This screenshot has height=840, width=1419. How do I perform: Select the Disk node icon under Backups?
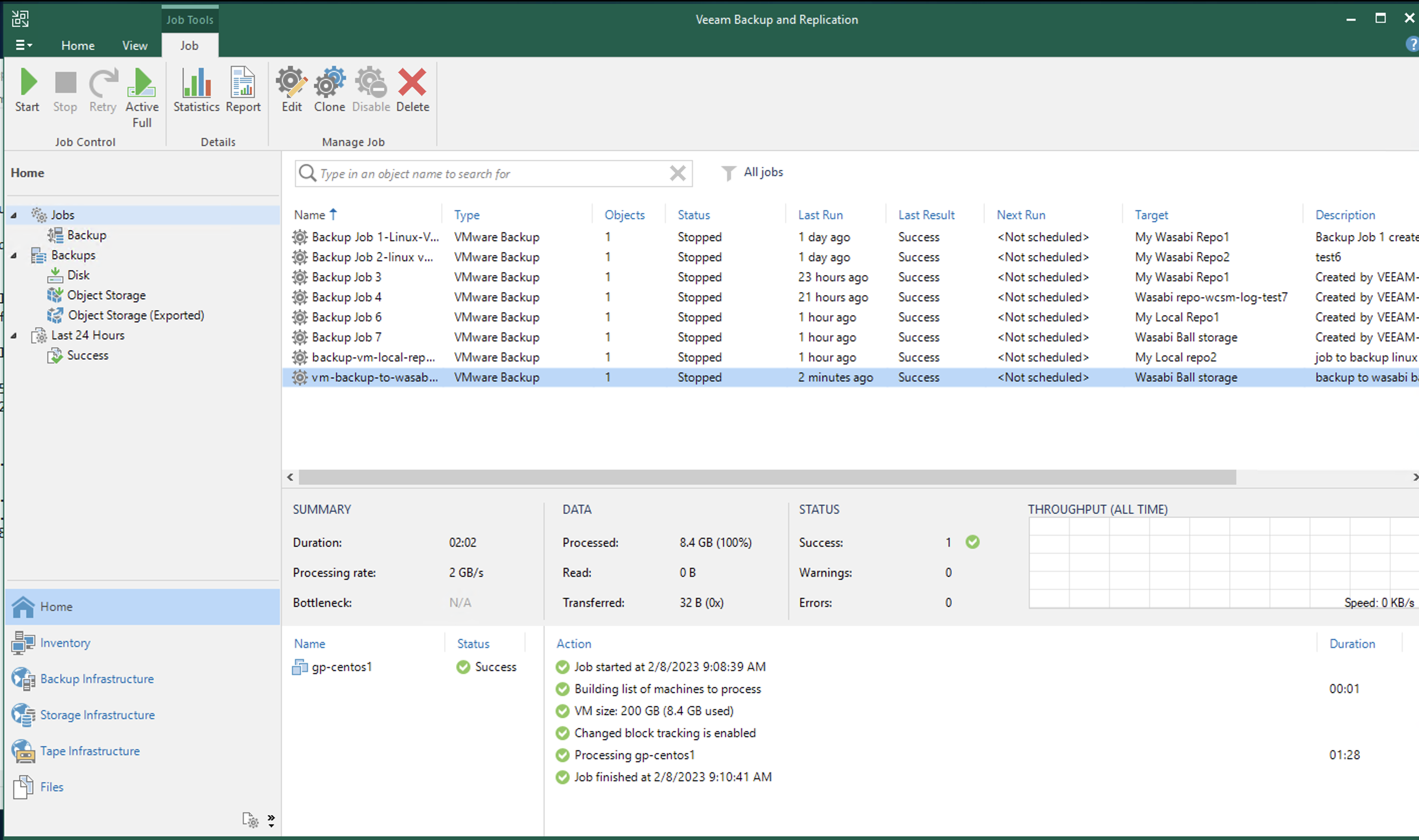pyautogui.click(x=55, y=275)
